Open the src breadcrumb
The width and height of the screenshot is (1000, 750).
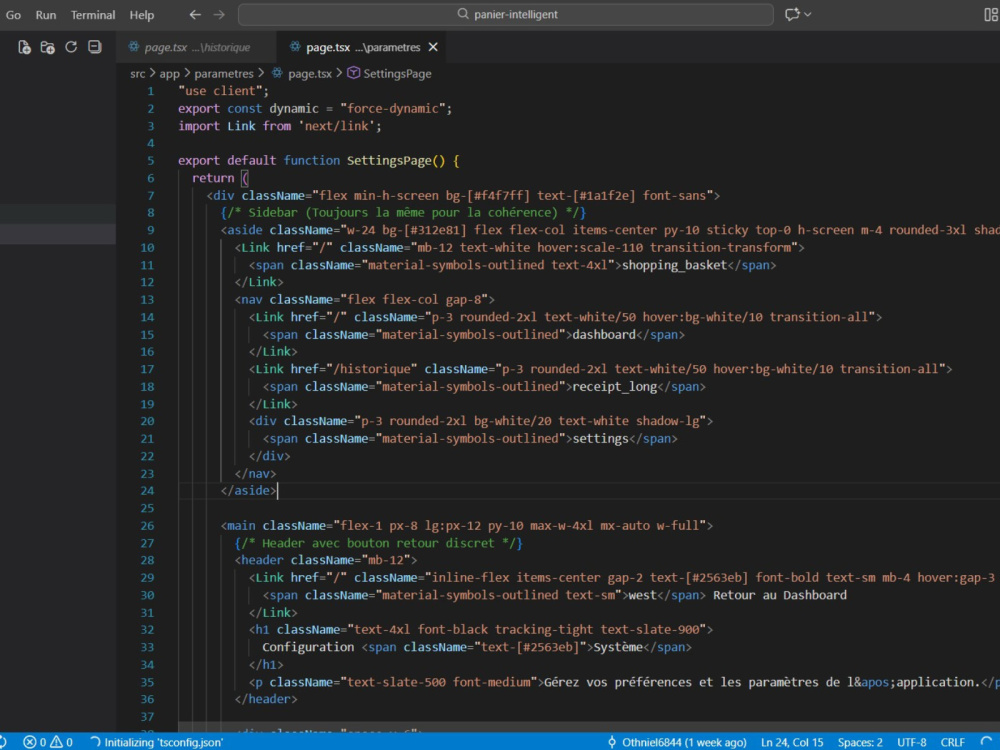pyautogui.click(x=138, y=74)
